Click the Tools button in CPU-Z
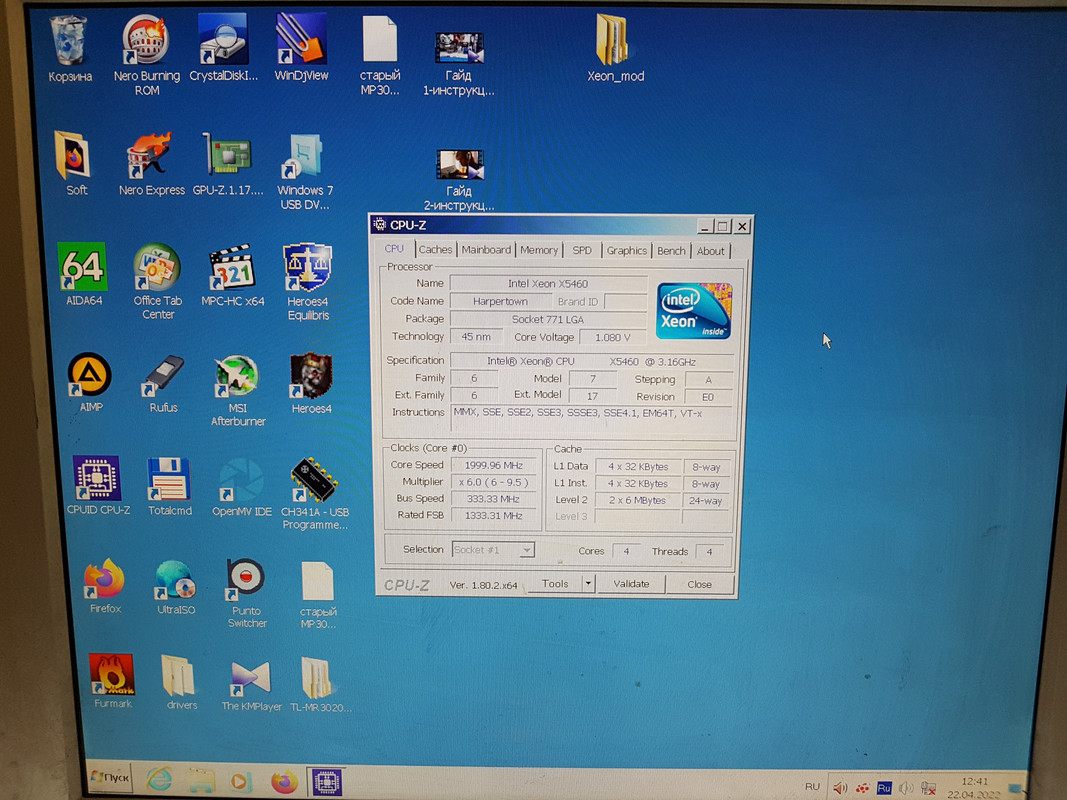 (x=555, y=584)
